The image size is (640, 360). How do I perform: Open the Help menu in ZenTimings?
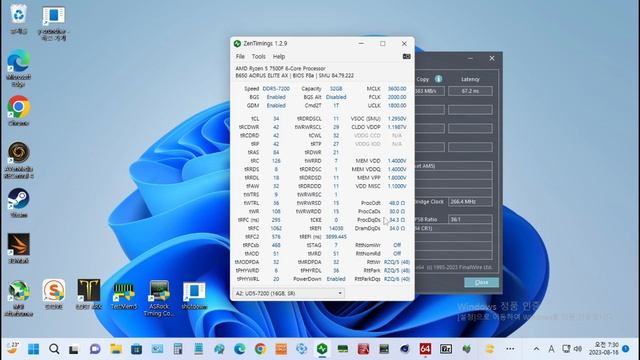pos(279,57)
